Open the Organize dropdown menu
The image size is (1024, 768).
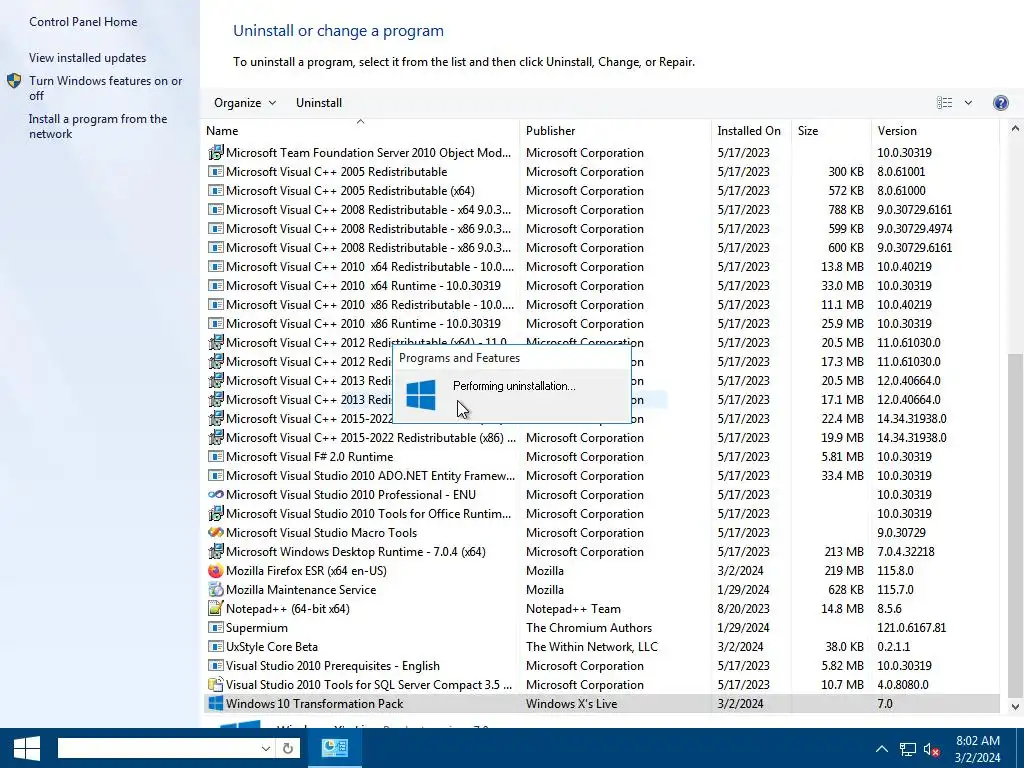(245, 103)
